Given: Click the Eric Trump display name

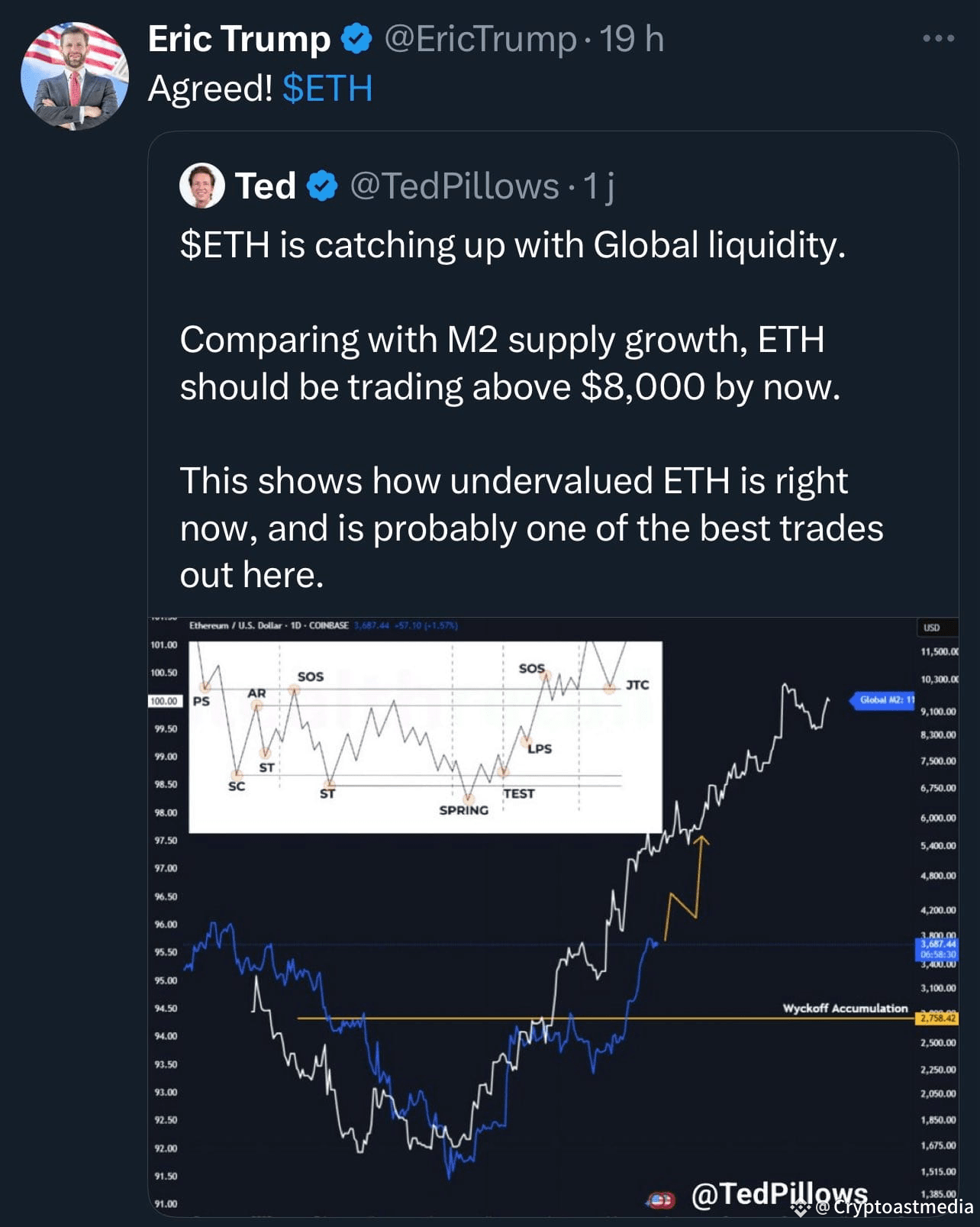Looking at the screenshot, I should point(239,39).
